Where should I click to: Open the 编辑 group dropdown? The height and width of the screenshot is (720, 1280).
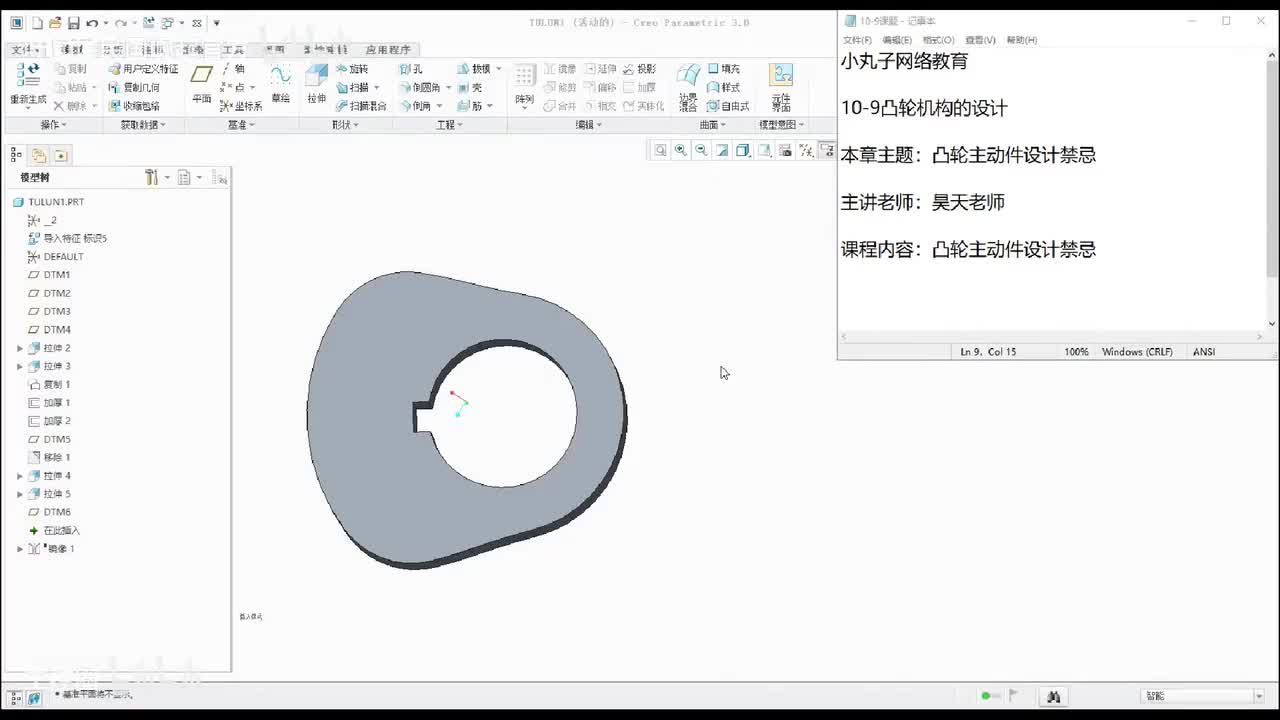[588, 125]
